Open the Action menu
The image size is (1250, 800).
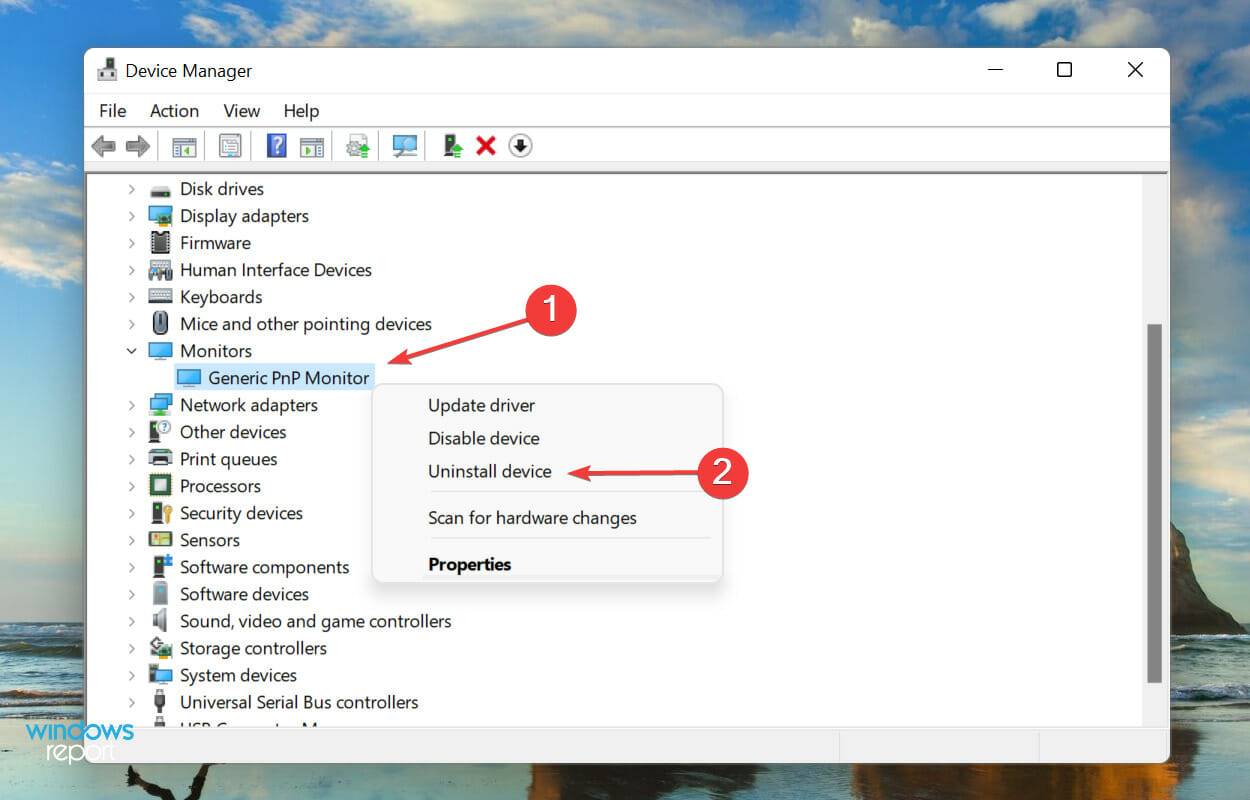[174, 110]
